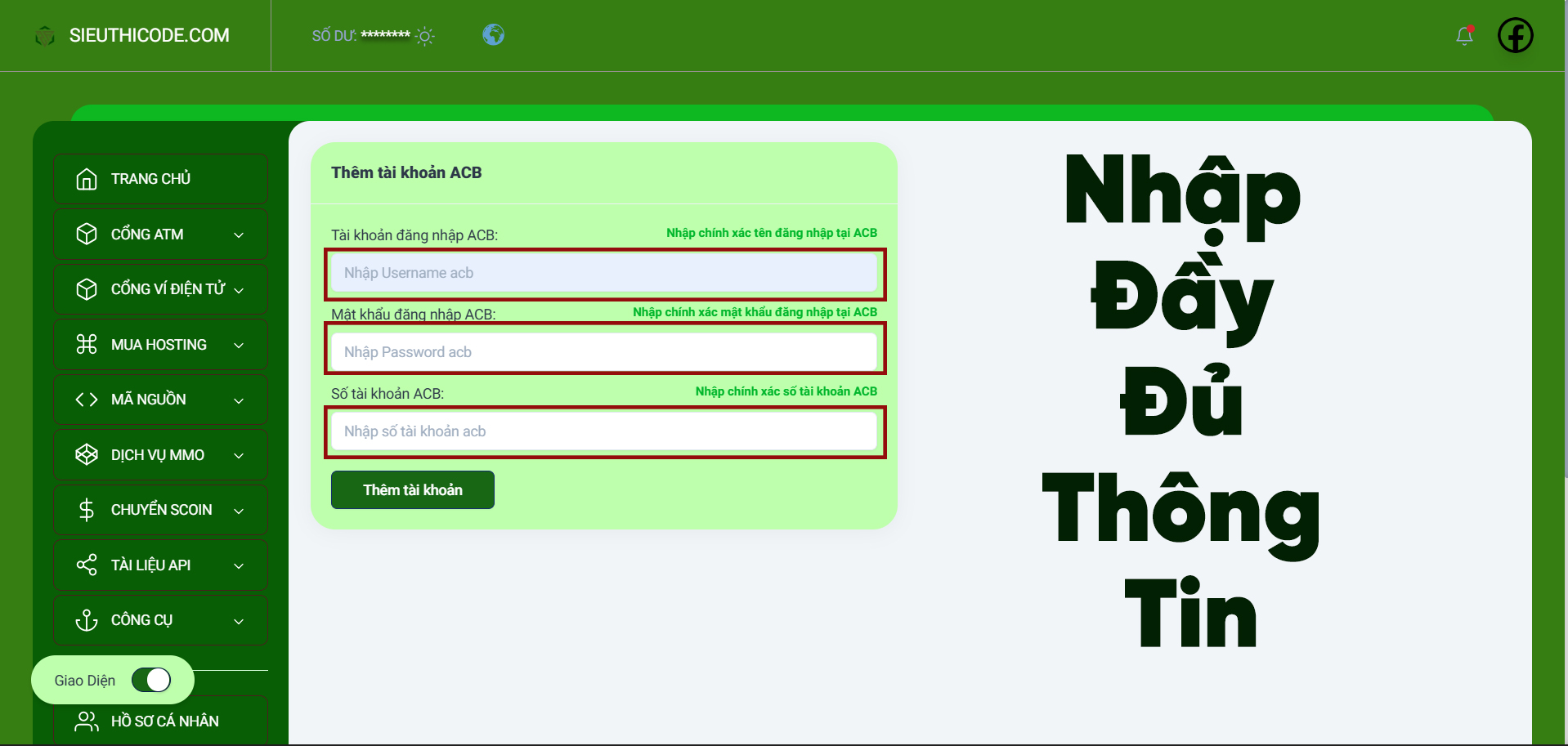
Task: Click the dollar icon for Chuyển Scoin
Action: click(x=87, y=510)
